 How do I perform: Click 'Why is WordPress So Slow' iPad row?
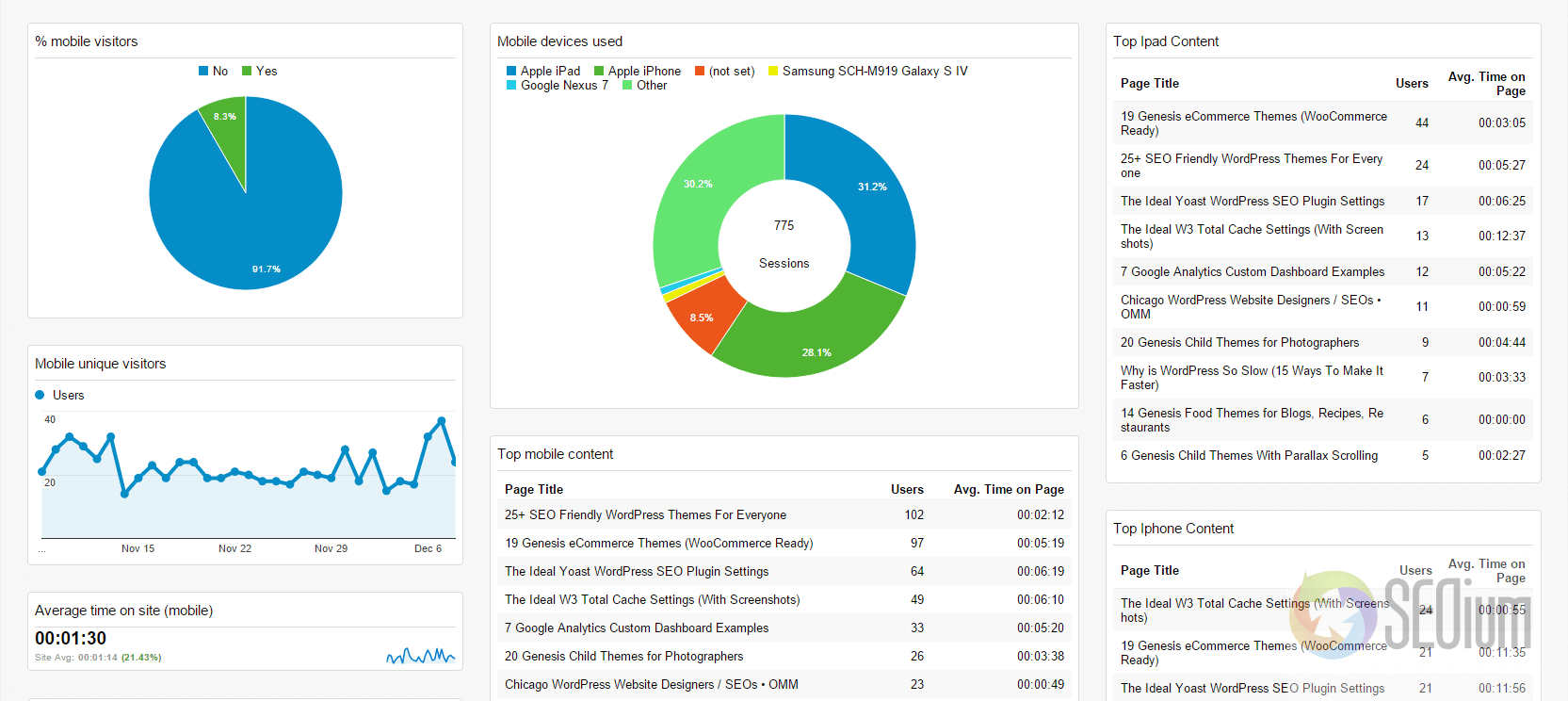(1323, 377)
